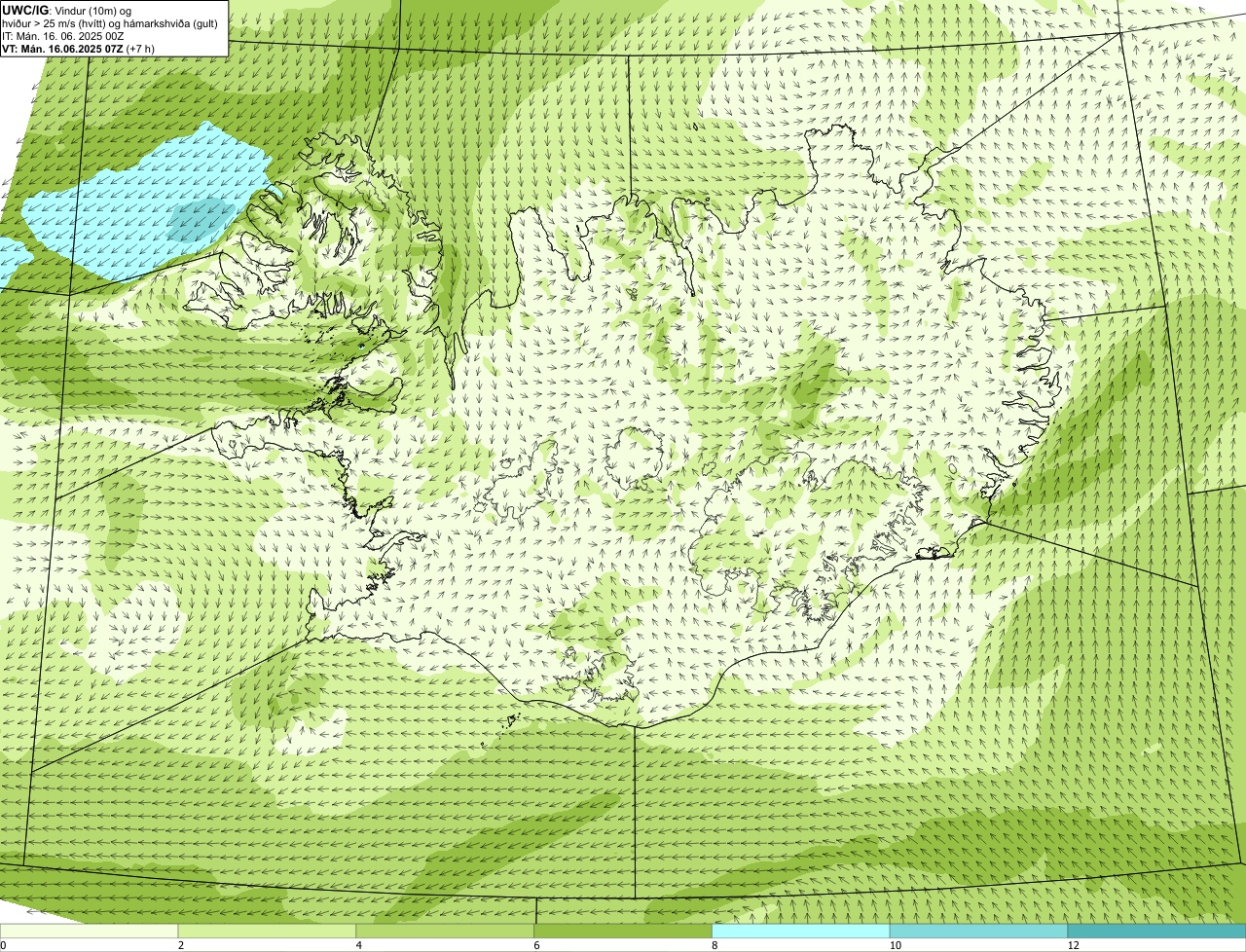Click the 'UWC/IG: Vindur (10m) og' title line
1246x952 pixels.
[67, 10]
